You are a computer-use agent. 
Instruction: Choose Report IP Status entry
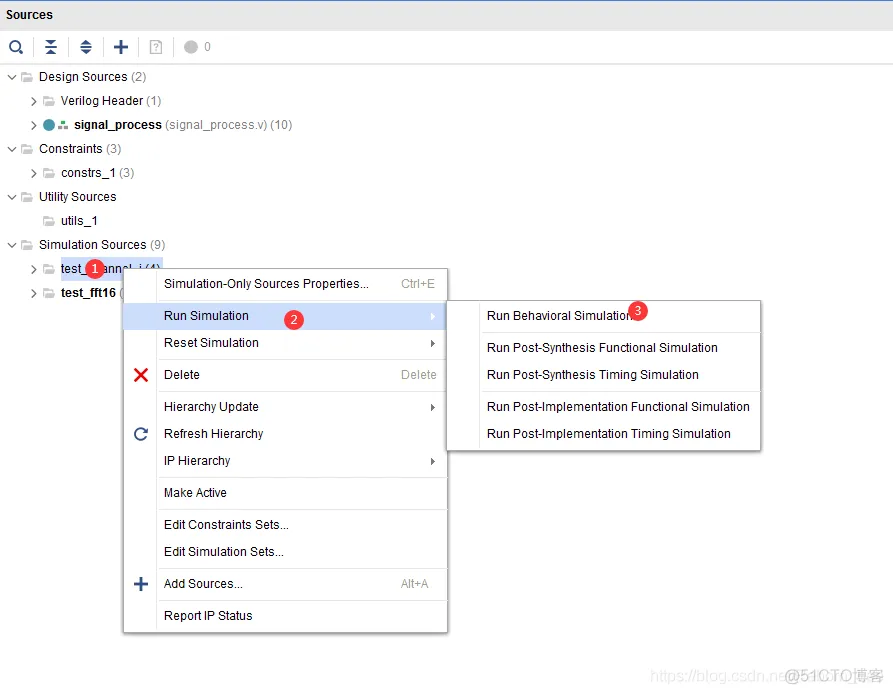click(285, 615)
